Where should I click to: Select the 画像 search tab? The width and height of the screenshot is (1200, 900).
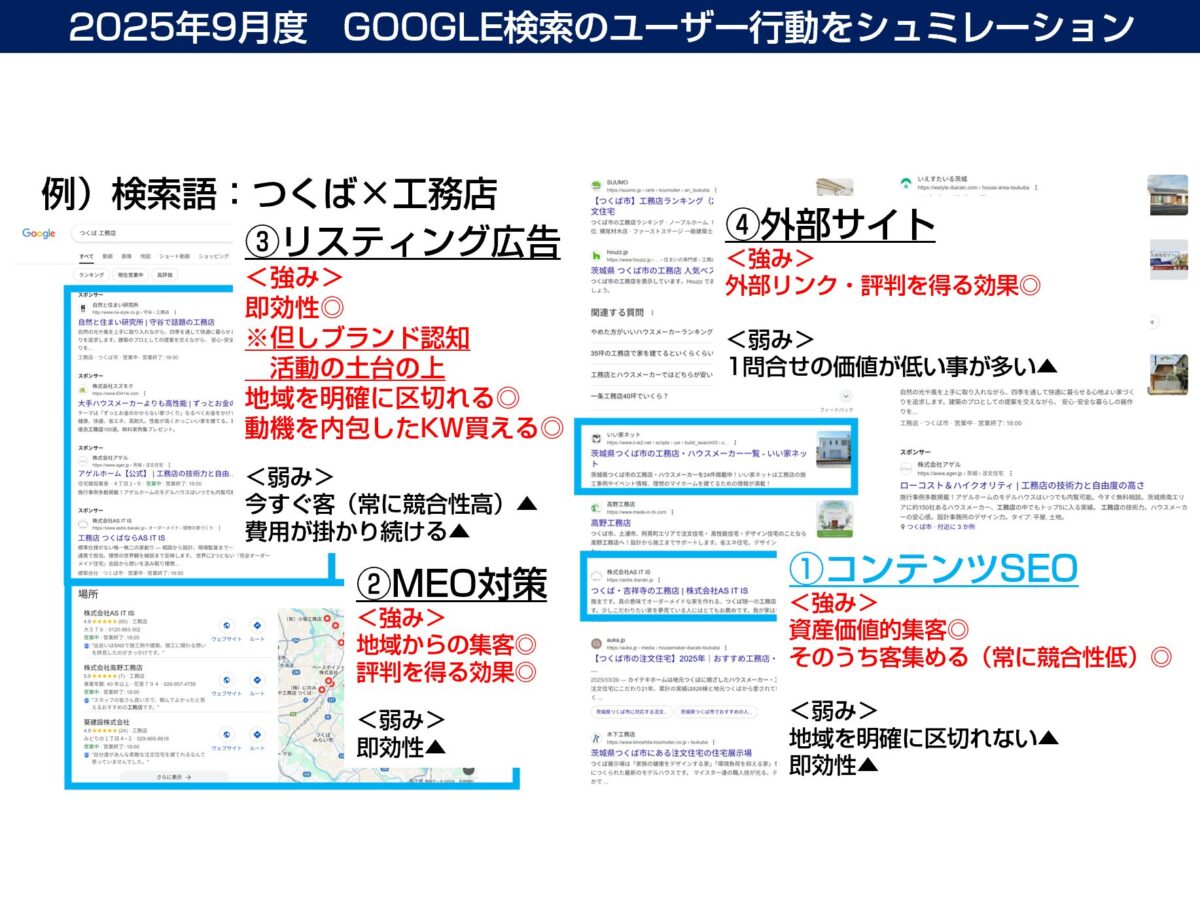127,256
